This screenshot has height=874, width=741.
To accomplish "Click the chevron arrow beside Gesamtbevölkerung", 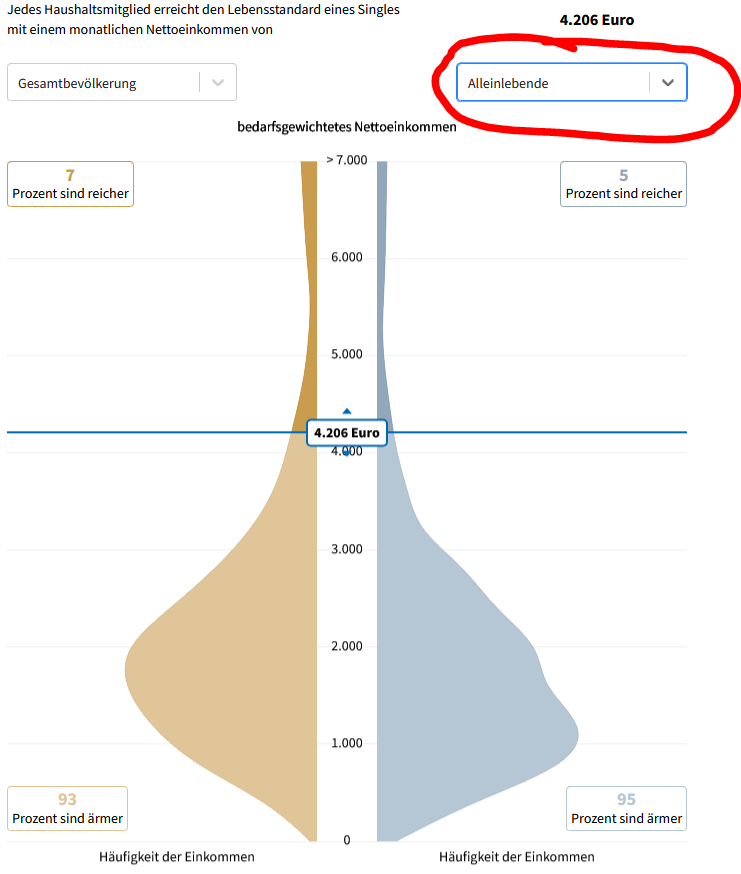I will point(219,83).
